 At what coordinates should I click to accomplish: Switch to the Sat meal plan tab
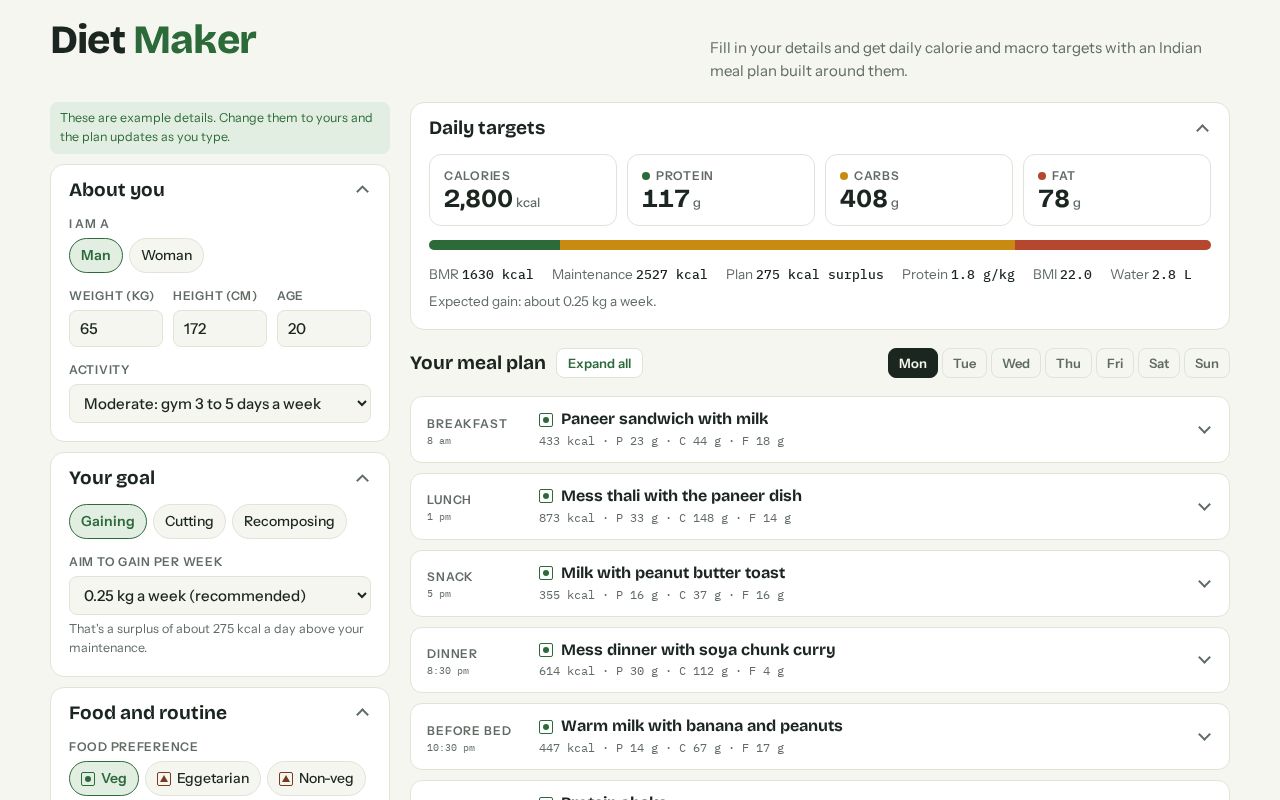(1159, 363)
